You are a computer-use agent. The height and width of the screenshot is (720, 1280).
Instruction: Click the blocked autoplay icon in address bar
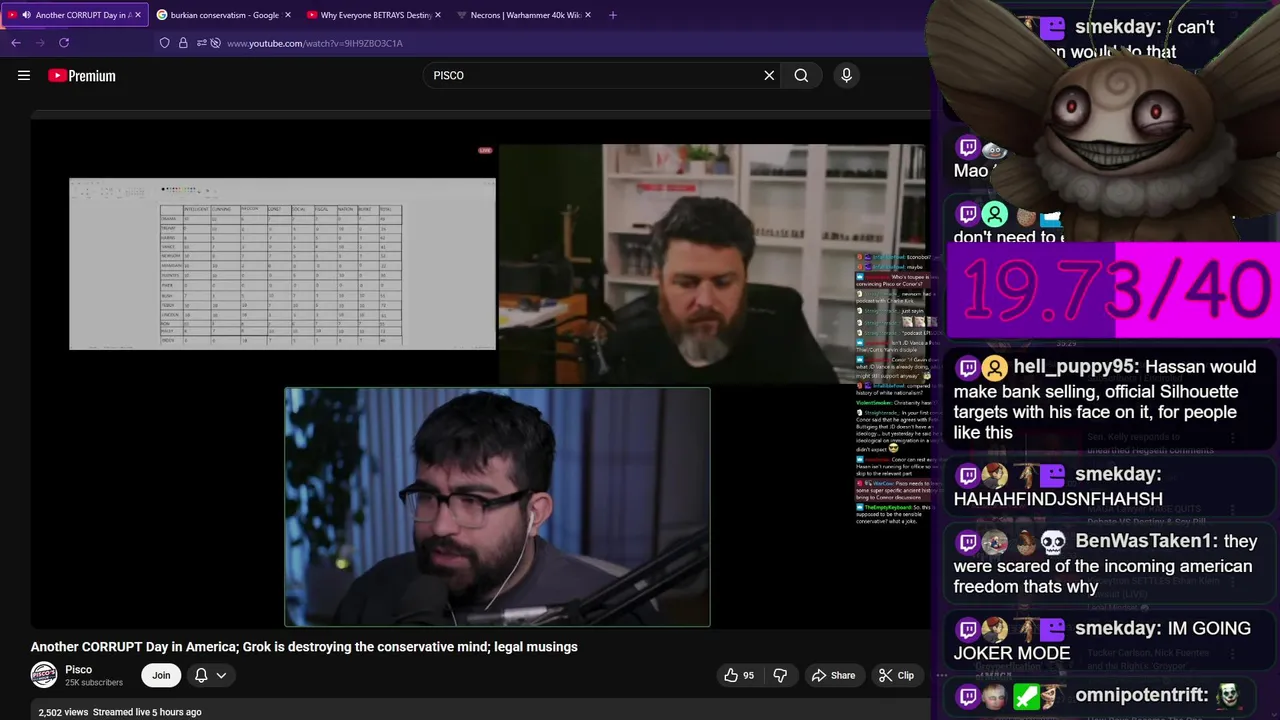[x=215, y=43]
